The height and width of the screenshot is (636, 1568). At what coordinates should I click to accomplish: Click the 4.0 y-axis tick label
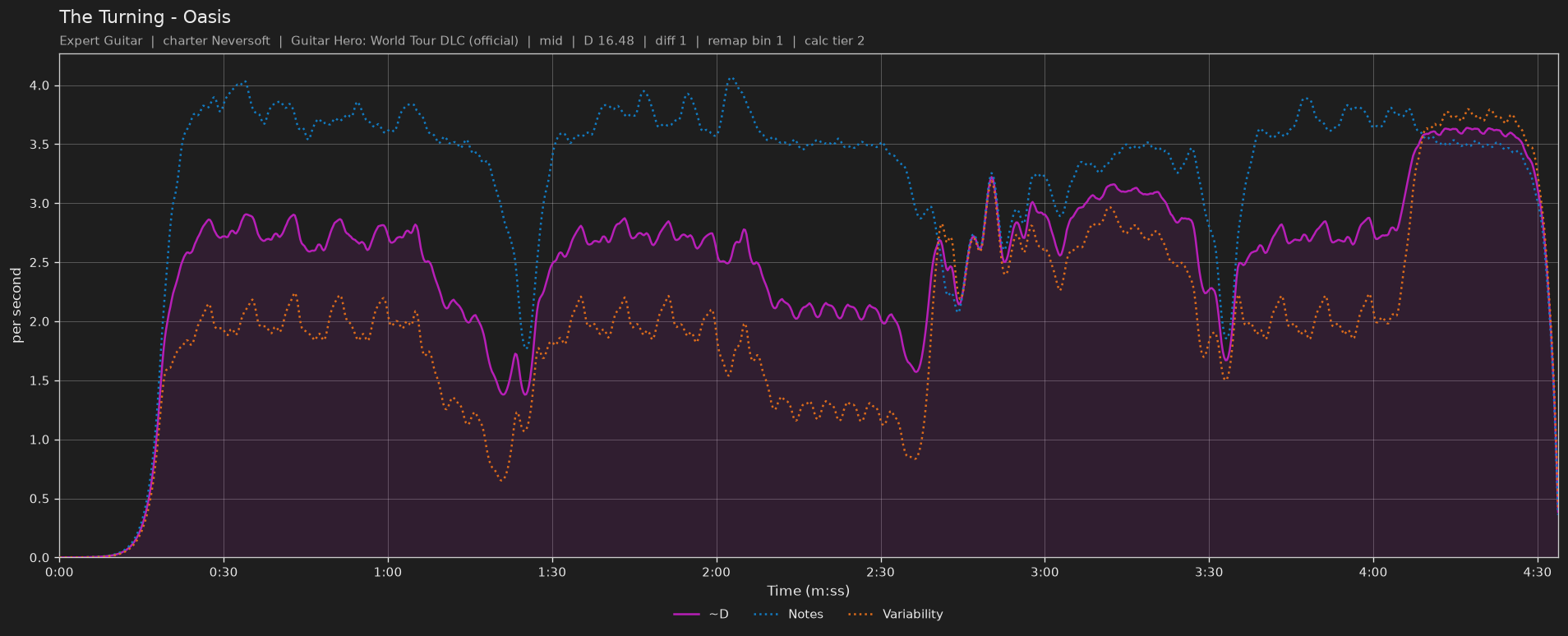pyautogui.click(x=40, y=85)
